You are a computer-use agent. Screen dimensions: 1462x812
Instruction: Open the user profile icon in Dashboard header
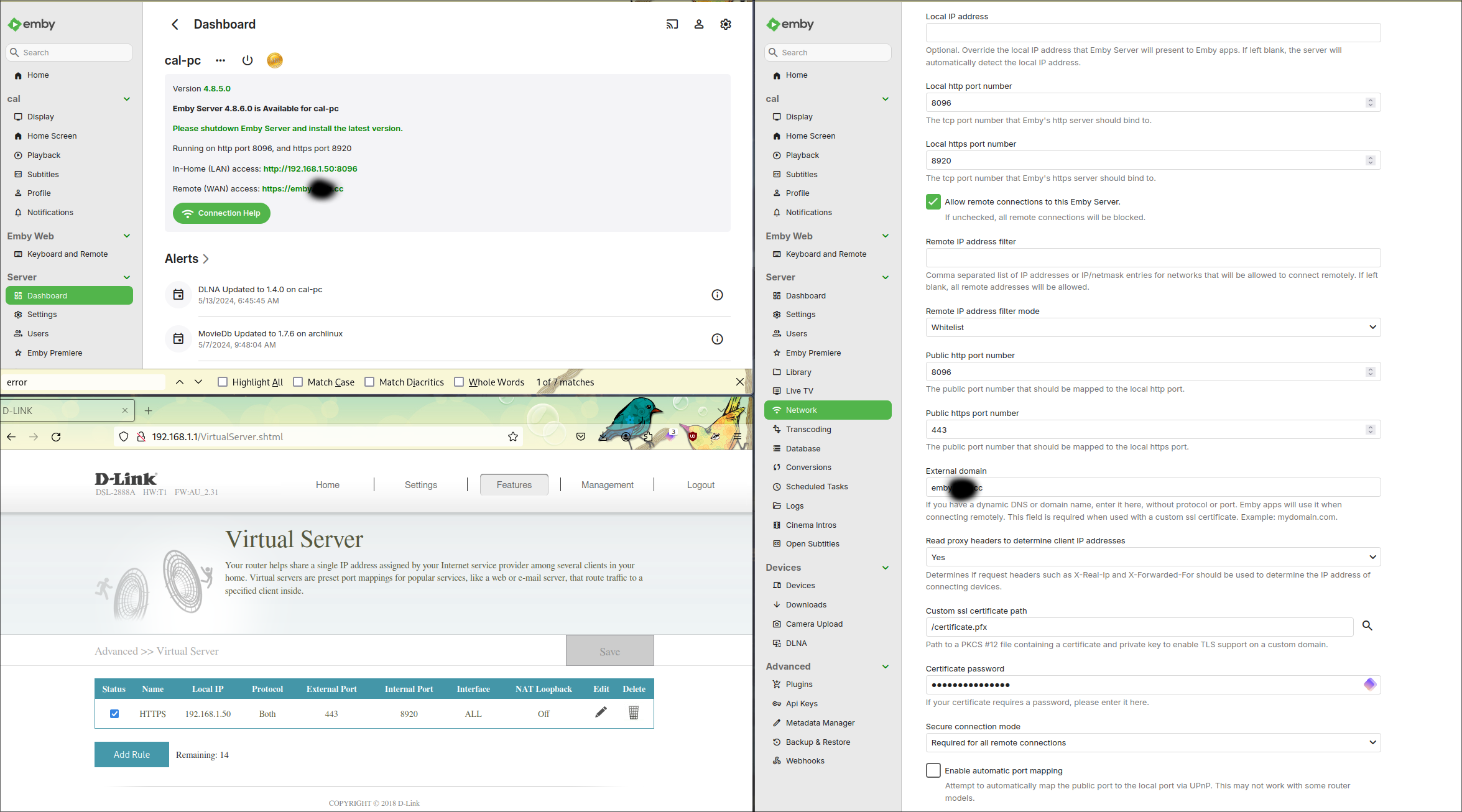click(699, 24)
